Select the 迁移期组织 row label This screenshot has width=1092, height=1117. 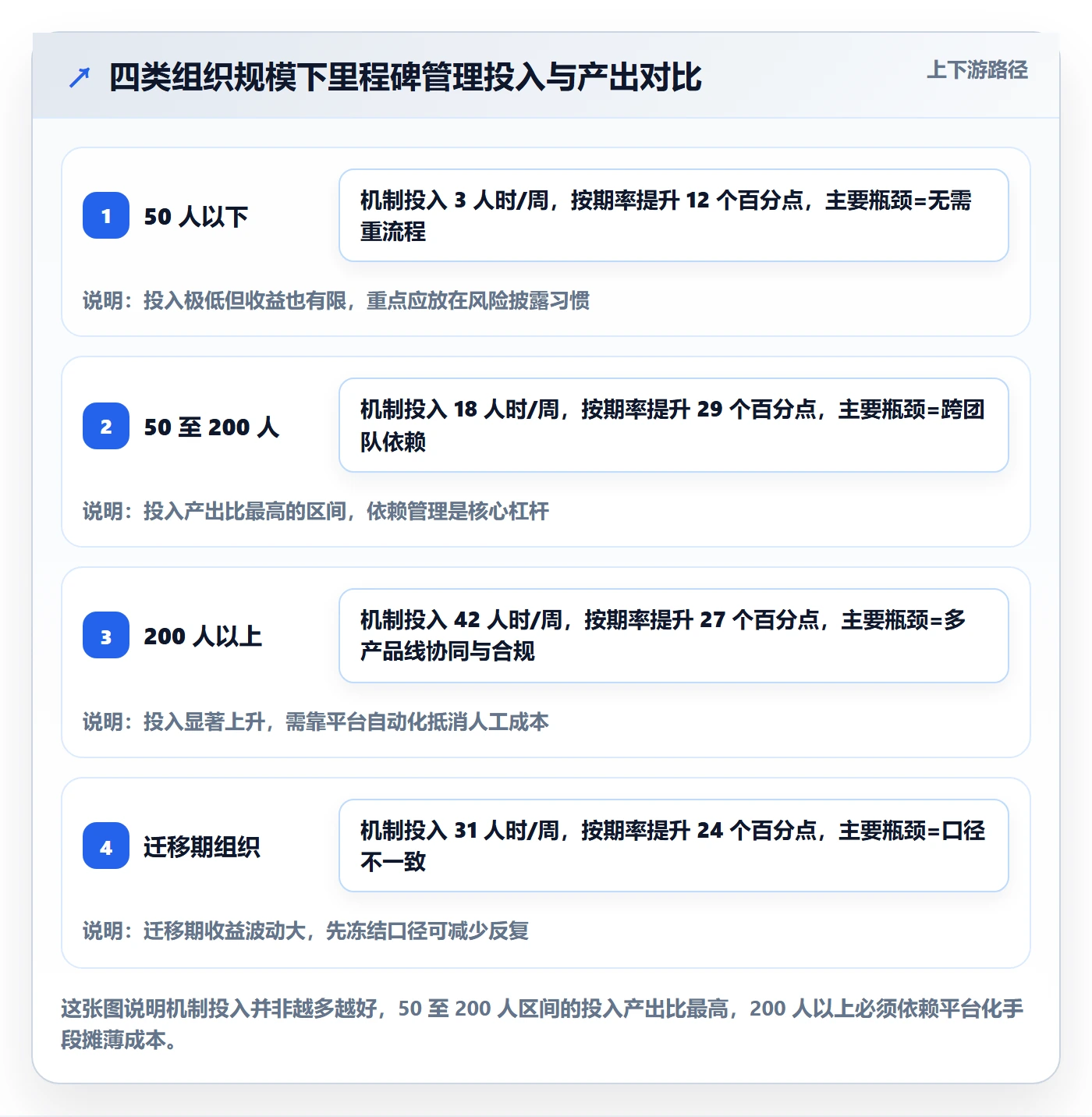(202, 847)
